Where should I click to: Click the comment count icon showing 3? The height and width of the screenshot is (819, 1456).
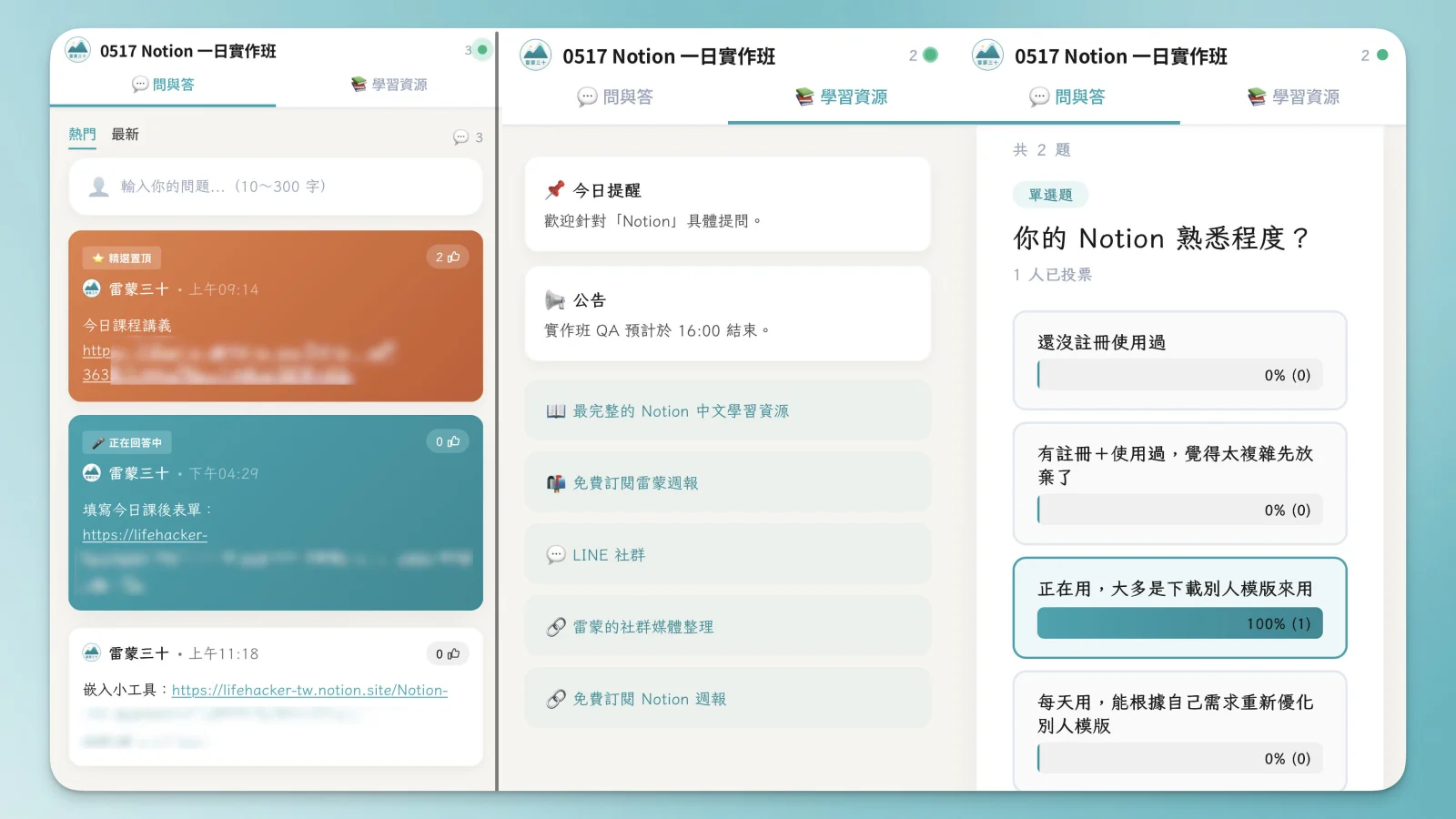click(468, 137)
